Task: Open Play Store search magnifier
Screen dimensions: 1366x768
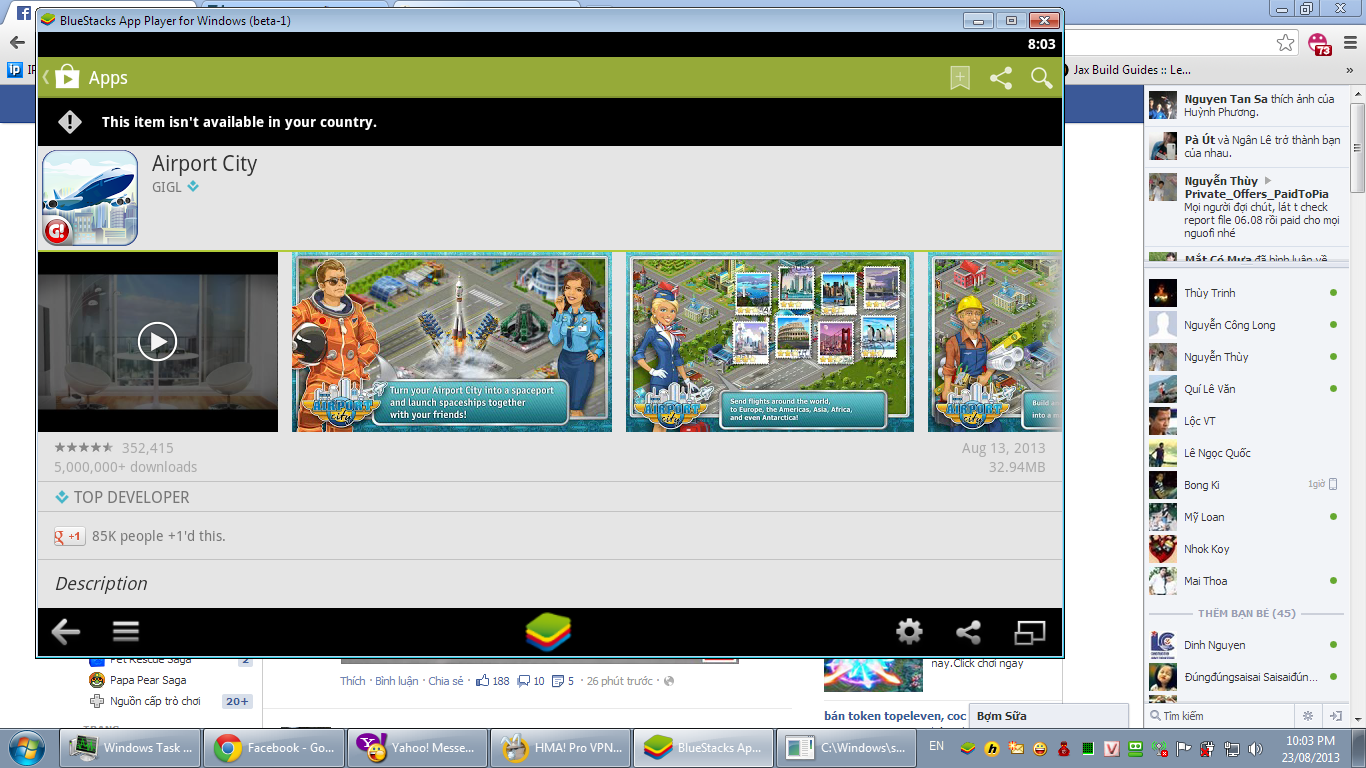Action: [1042, 78]
